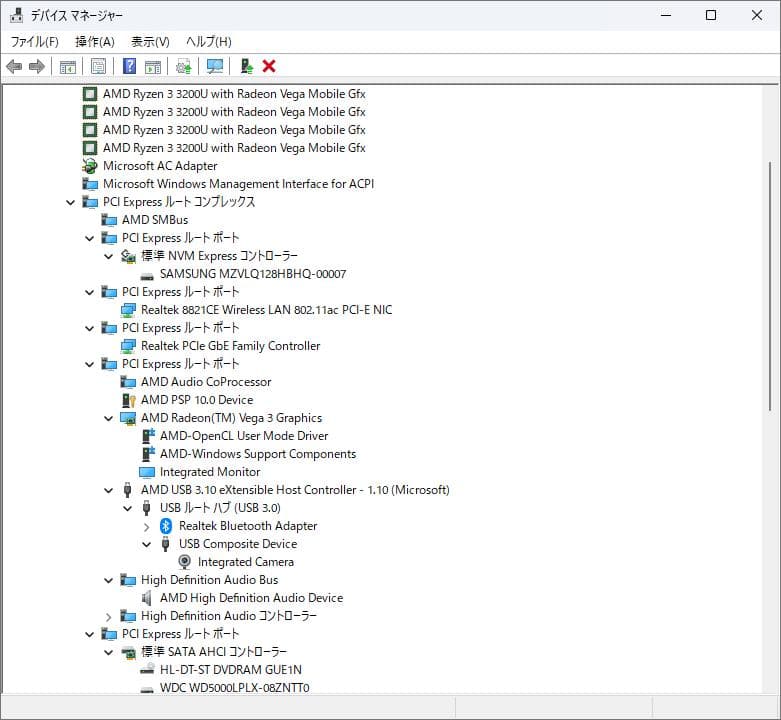
Task: Collapse USB ルート ハブ (USB 3.0) node
Action: coord(128,508)
